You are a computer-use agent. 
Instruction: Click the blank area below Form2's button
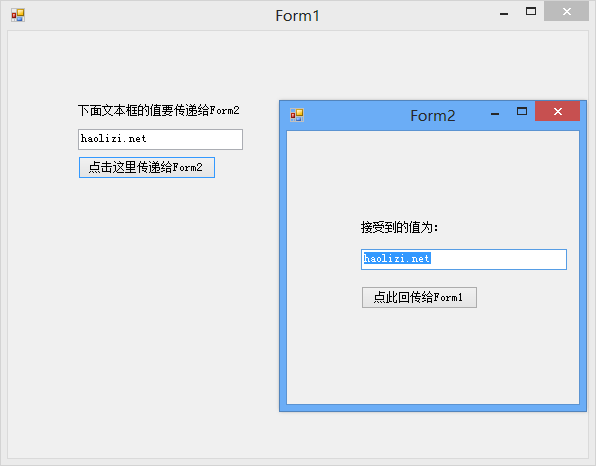tap(433, 355)
